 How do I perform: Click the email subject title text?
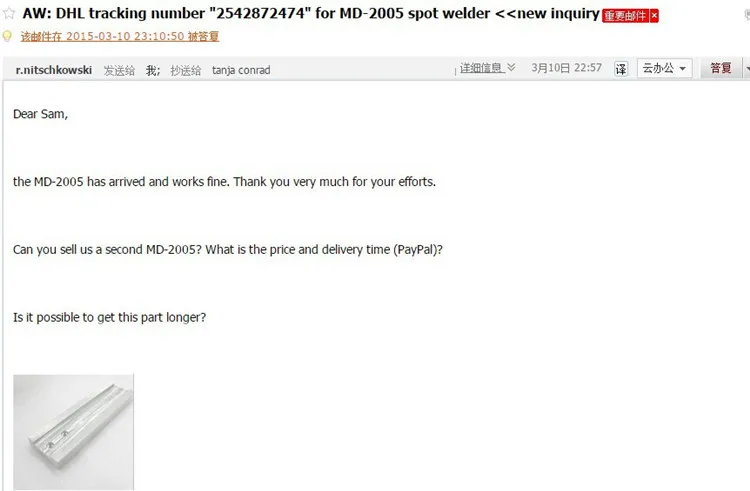pos(311,13)
